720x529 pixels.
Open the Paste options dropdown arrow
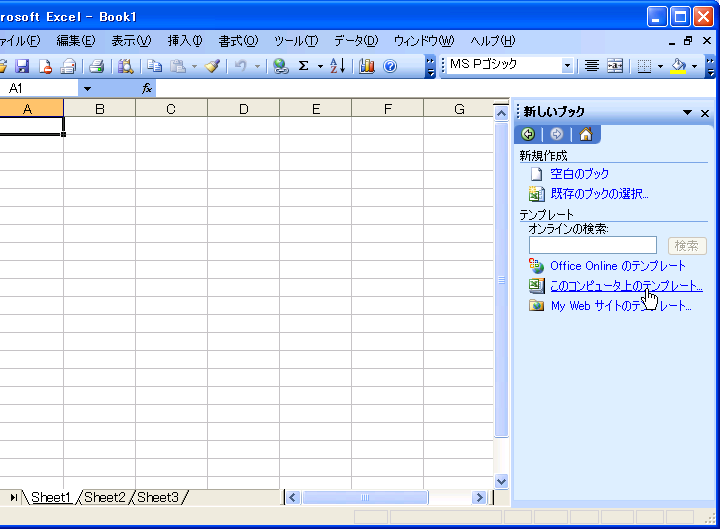click(x=194, y=66)
